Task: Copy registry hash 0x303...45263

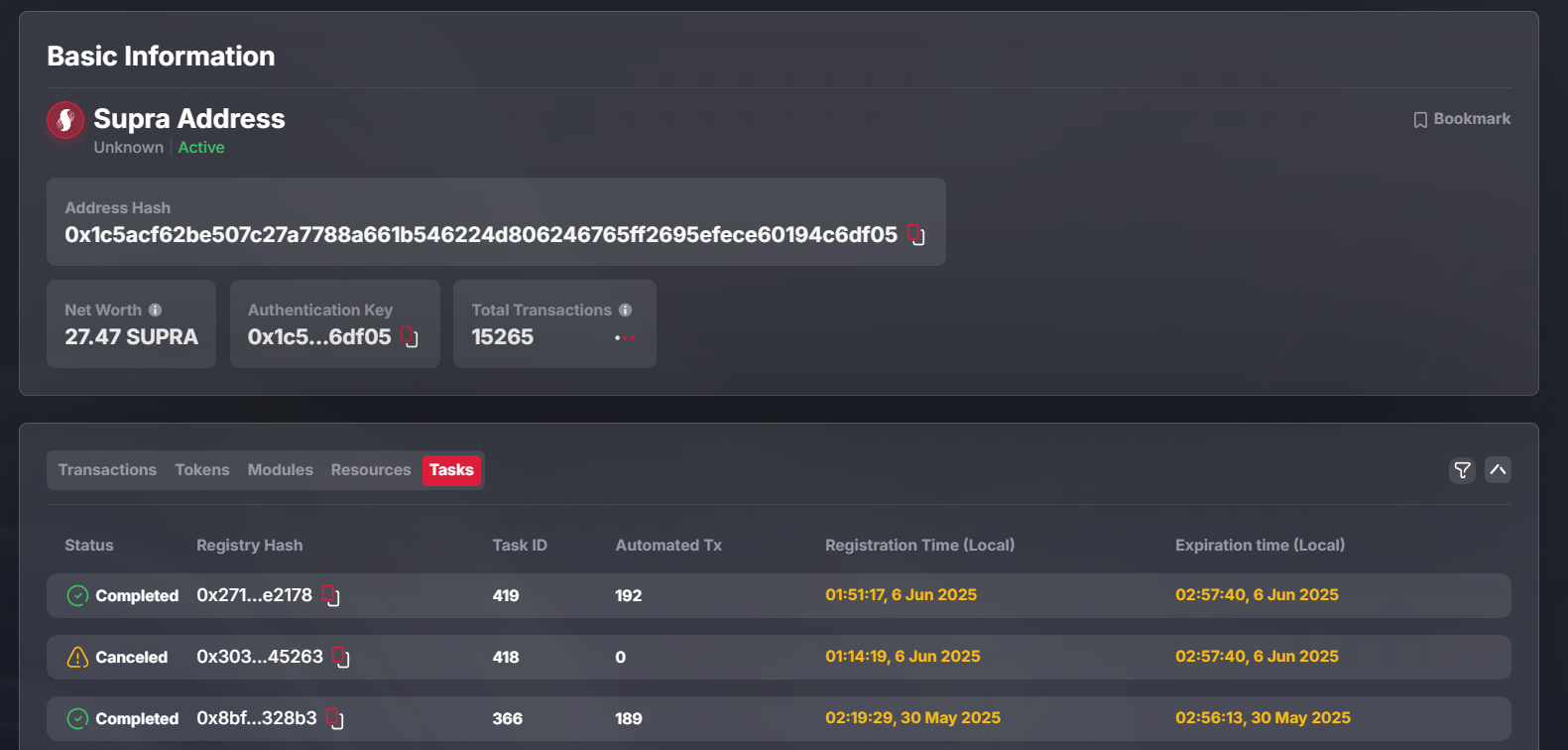Action: coord(341,658)
